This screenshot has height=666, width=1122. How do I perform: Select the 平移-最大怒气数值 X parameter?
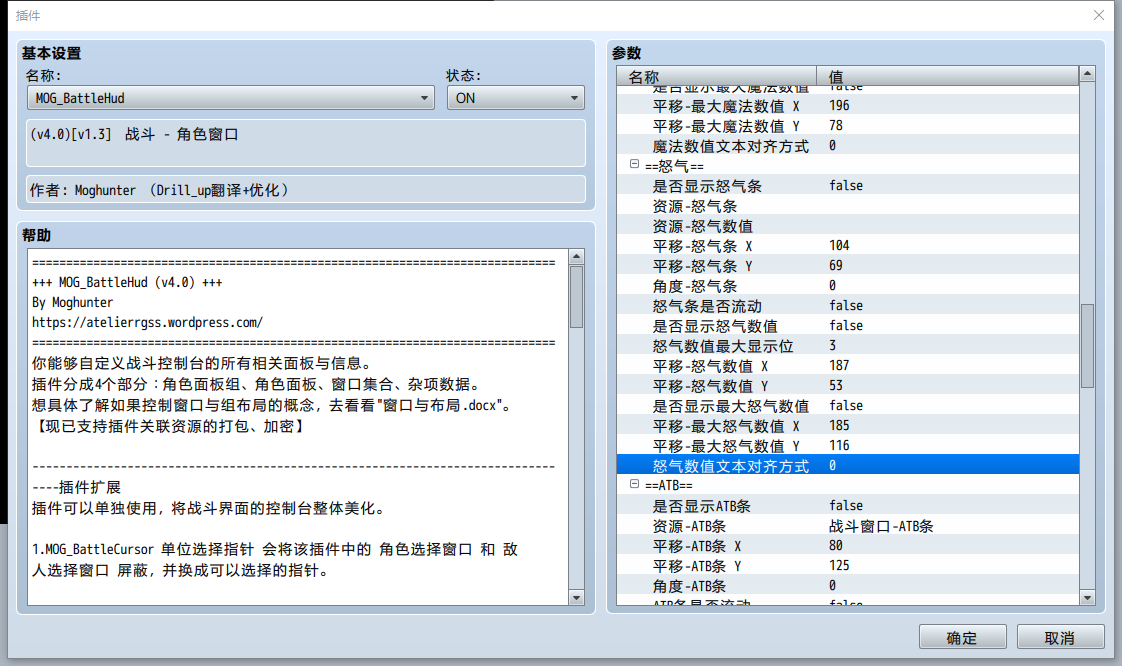(848, 426)
